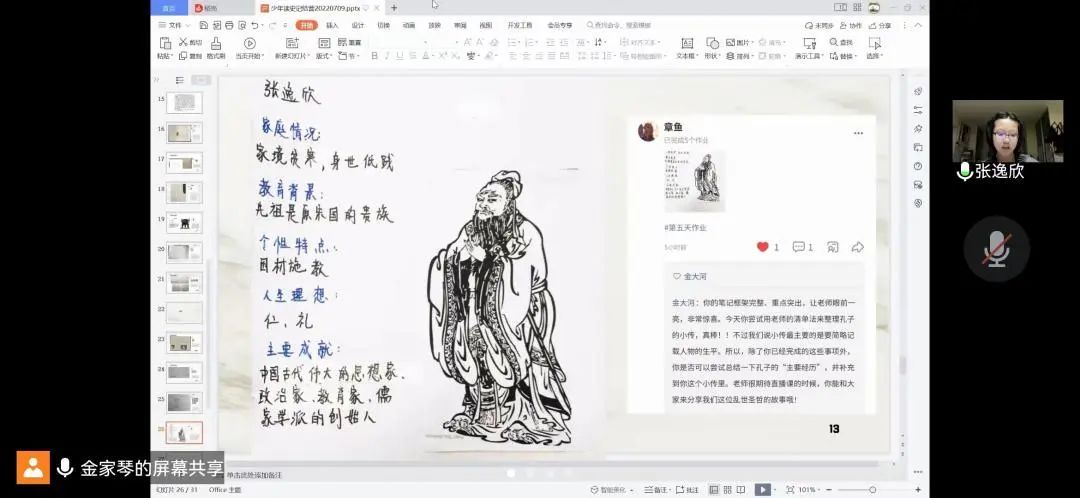The image size is (1080, 498).
Task: Start slideshow from current slide icon
Action: pyautogui.click(x=249, y=43)
